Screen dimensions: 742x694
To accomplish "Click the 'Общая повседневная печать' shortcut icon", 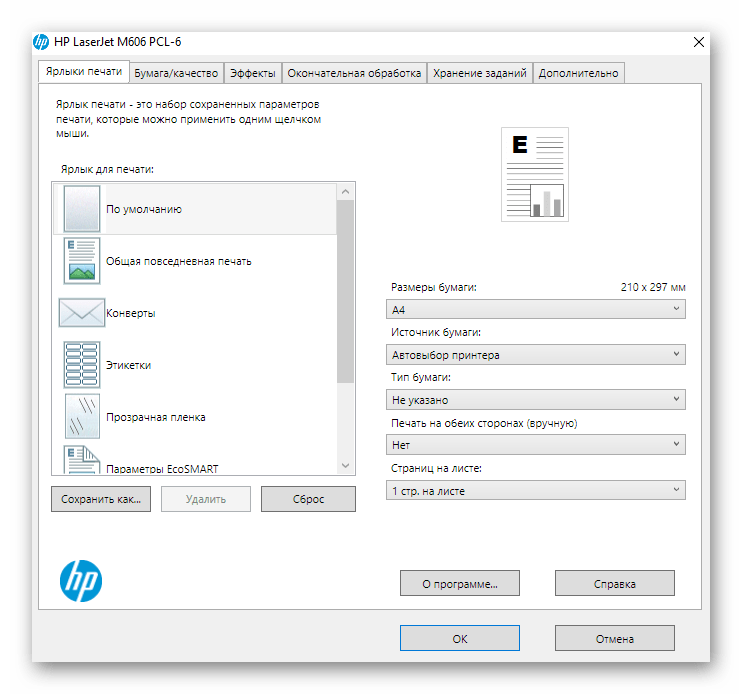I will 82,261.
